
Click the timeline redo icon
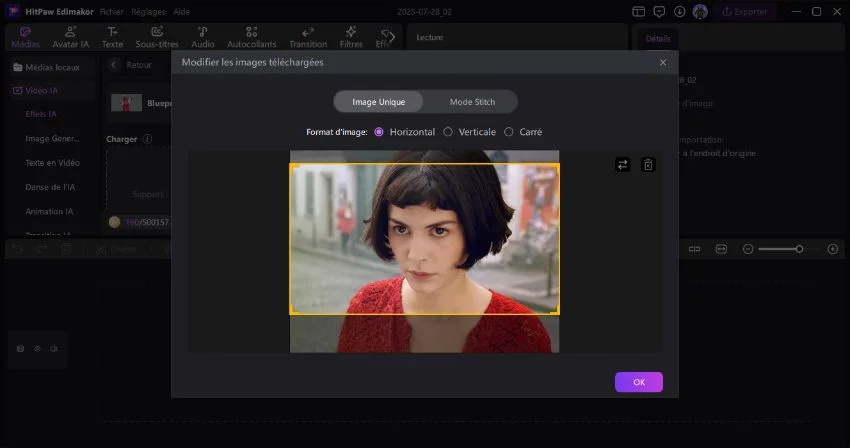(x=41, y=249)
